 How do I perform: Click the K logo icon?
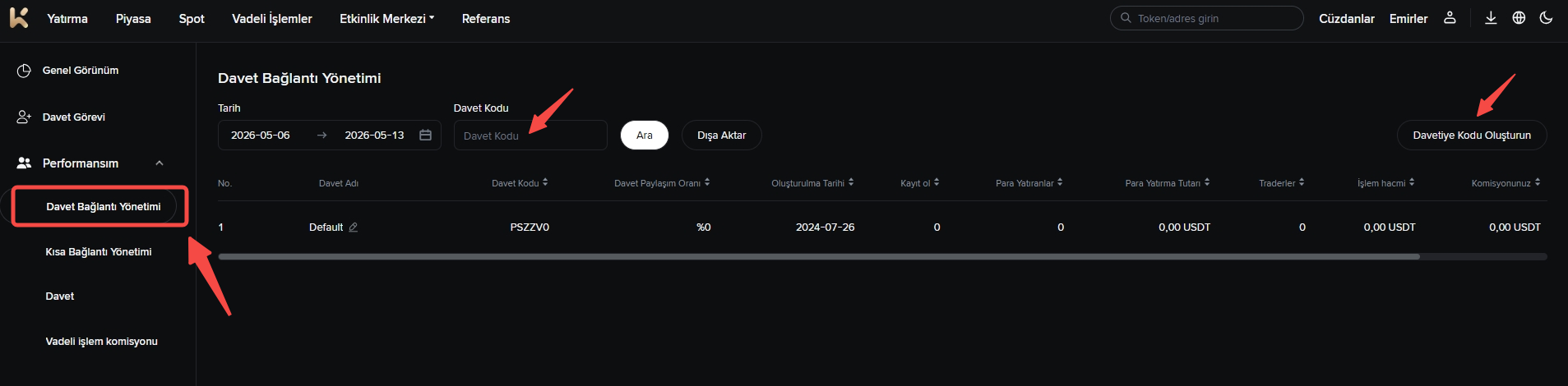click(19, 18)
